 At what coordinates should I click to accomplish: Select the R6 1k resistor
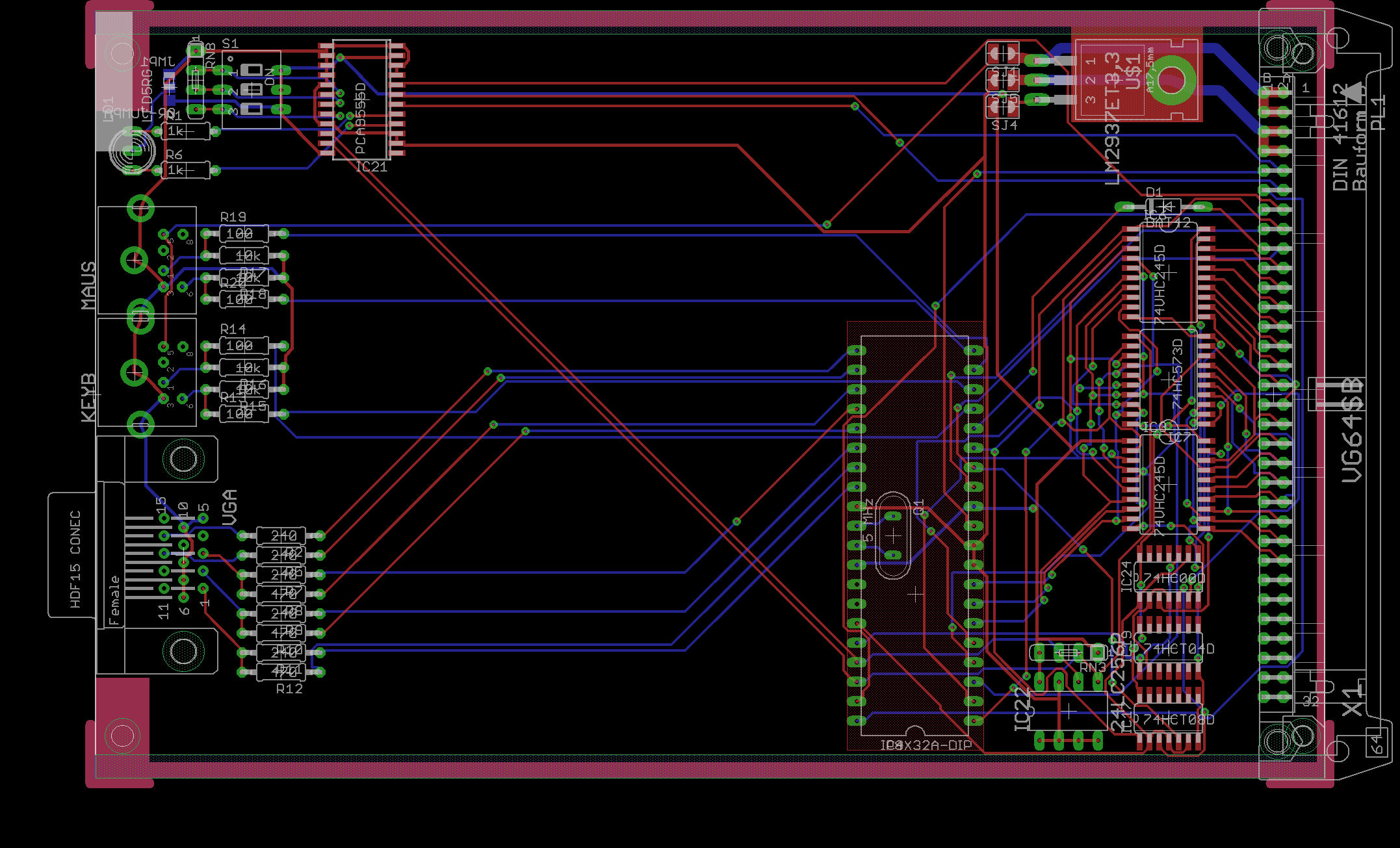[185, 170]
